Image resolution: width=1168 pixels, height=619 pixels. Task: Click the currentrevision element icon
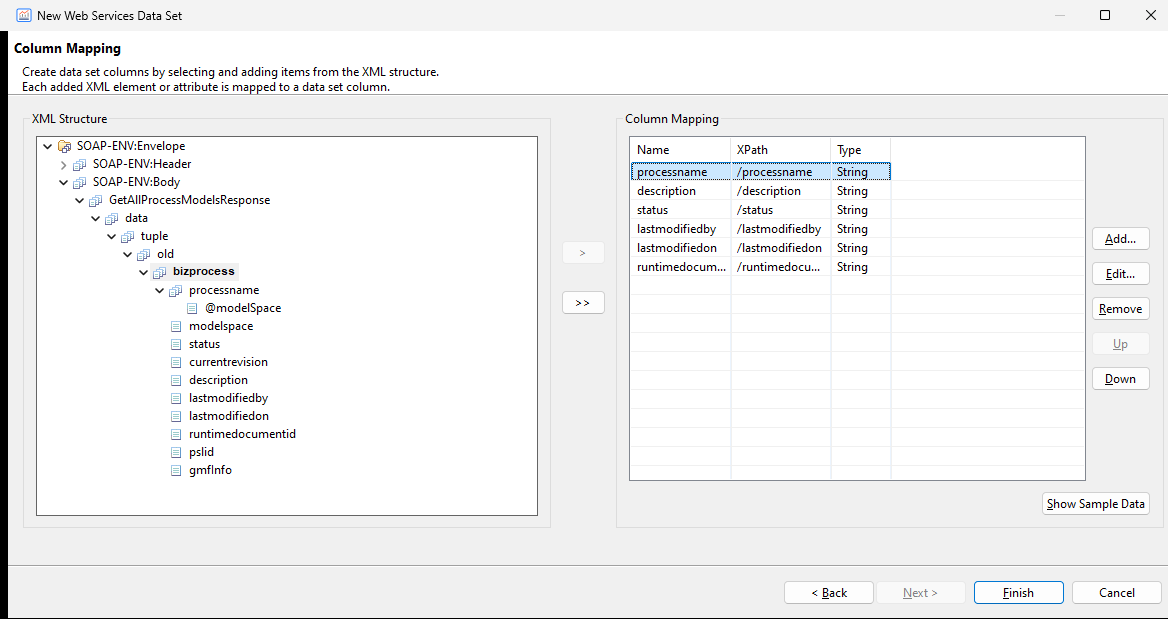[176, 362]
